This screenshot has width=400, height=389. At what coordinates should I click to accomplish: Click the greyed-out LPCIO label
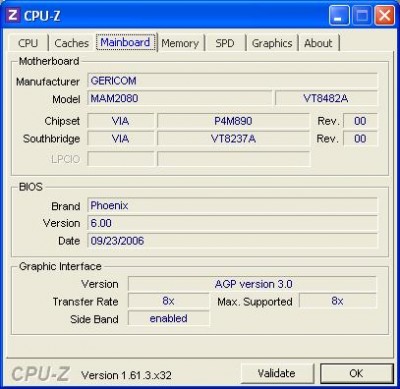[x=66, y=159]
